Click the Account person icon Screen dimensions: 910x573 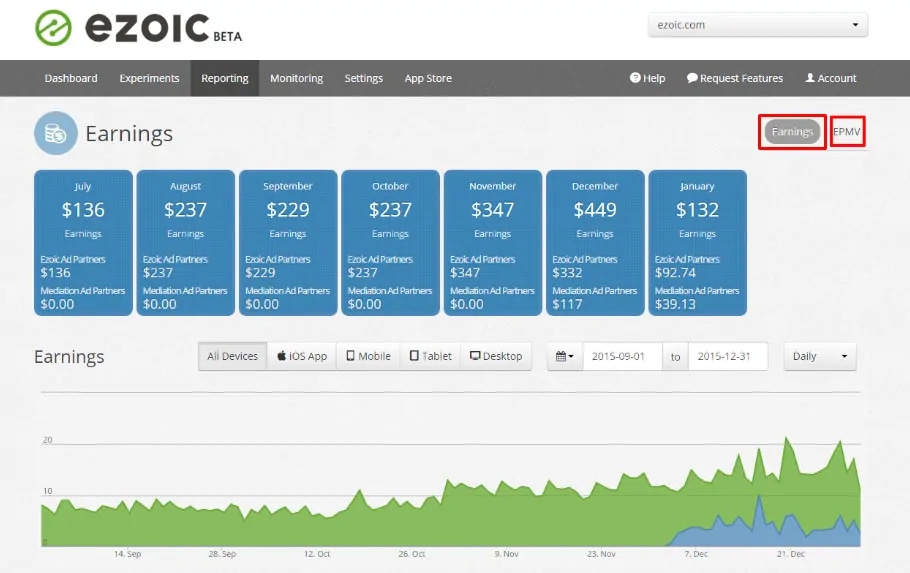click(x=810, y=78)
